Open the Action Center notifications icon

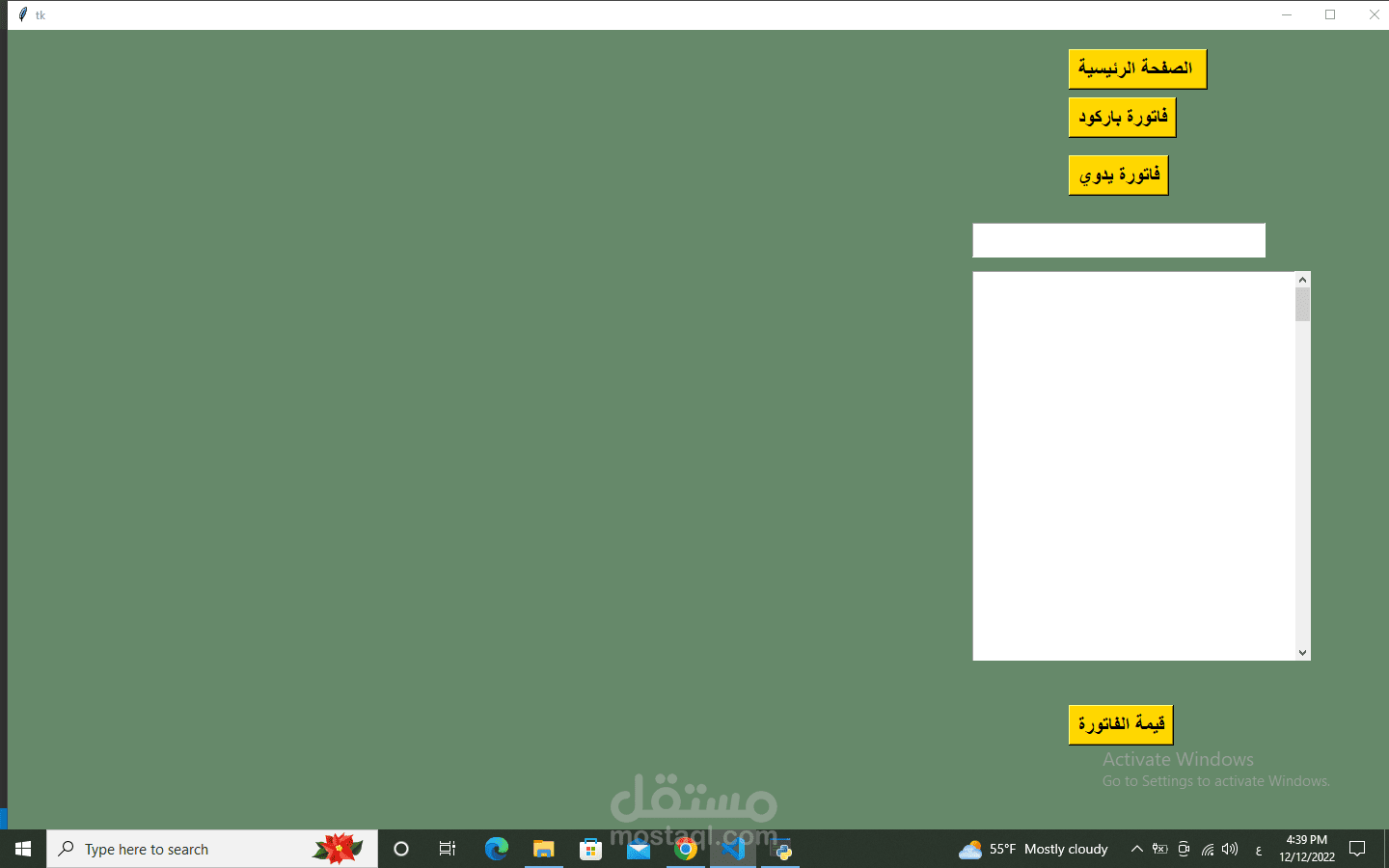click(1357, 849)
